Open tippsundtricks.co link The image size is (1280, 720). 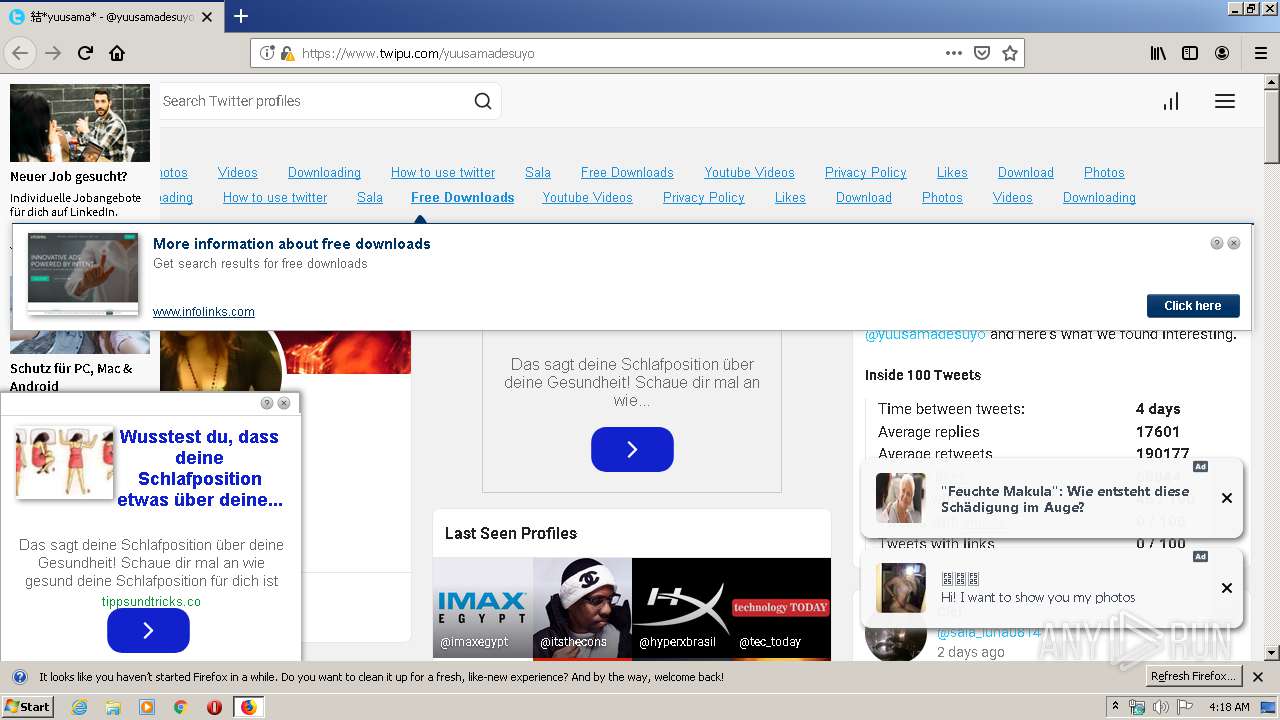coord(151,601)
